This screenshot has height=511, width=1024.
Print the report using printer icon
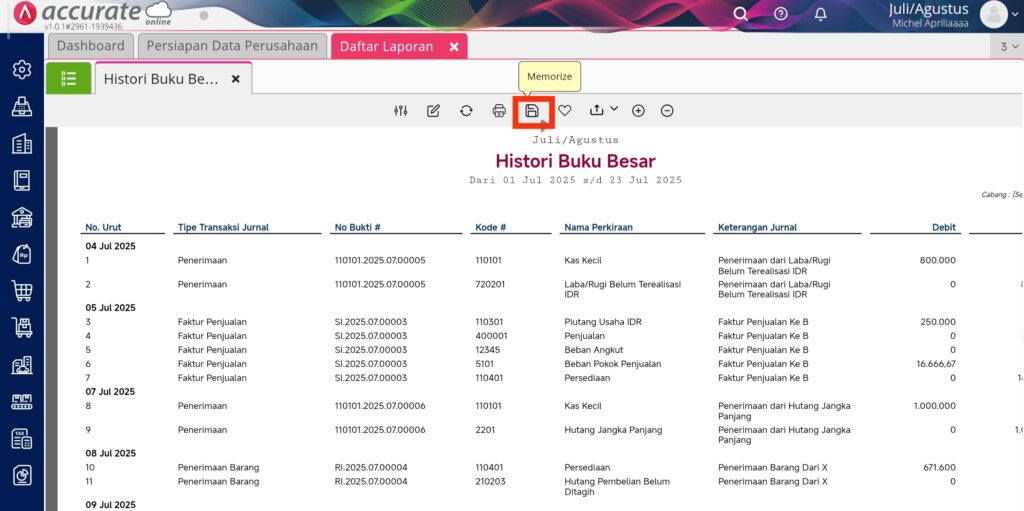click(499, 111)
